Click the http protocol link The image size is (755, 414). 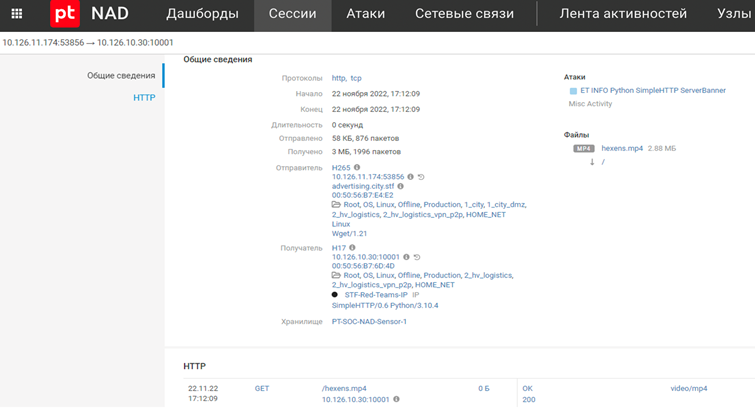pyautogui.click(x=338, y=78)
